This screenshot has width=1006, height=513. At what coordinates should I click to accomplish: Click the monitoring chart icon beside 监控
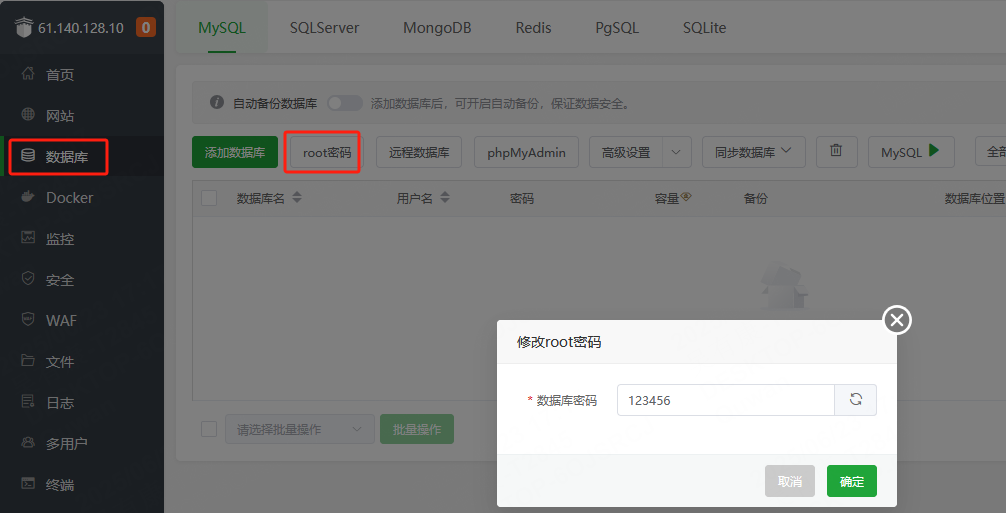point(28,237)
